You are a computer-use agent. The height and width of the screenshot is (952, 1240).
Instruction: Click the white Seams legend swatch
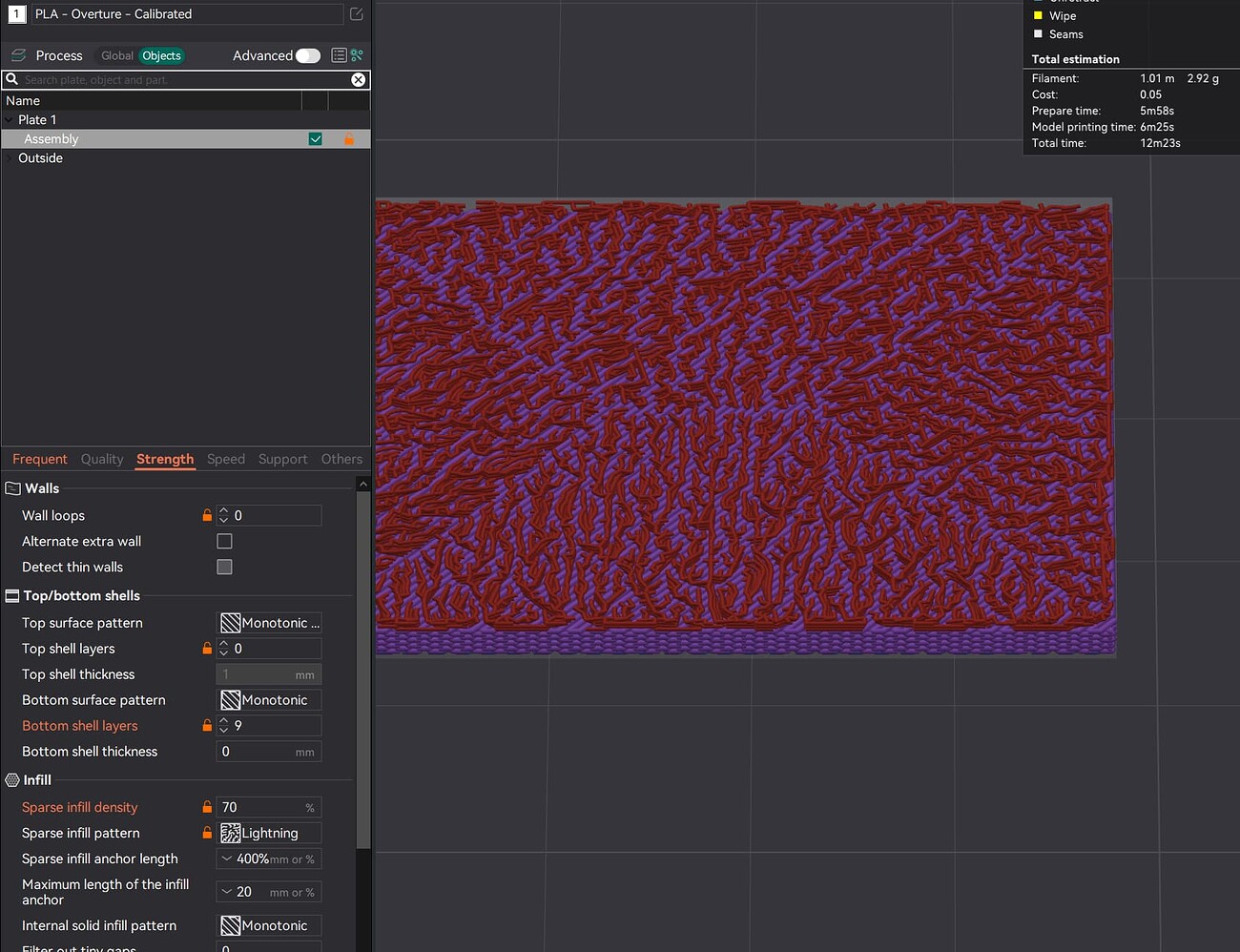pyautogui.click(x=1038, y=33)
